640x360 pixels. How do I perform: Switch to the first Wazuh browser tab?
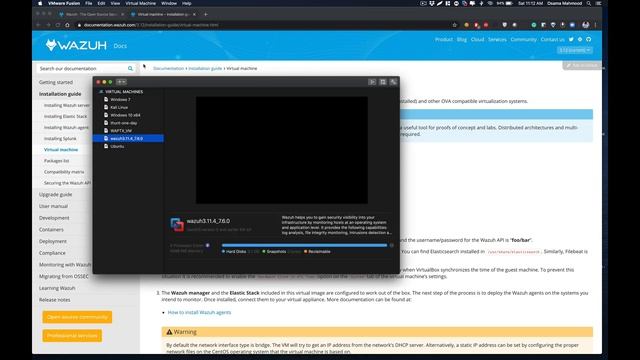pyautogui.click(x=91, y=14)
